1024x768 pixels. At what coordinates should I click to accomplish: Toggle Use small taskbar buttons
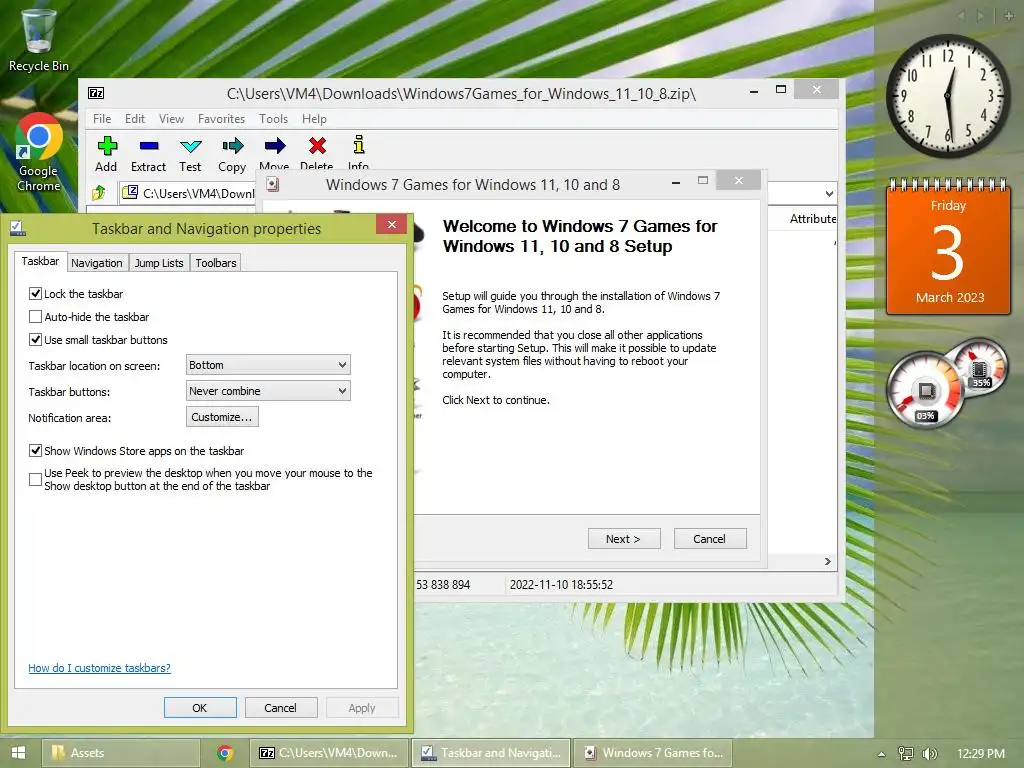tap(35, 340)
